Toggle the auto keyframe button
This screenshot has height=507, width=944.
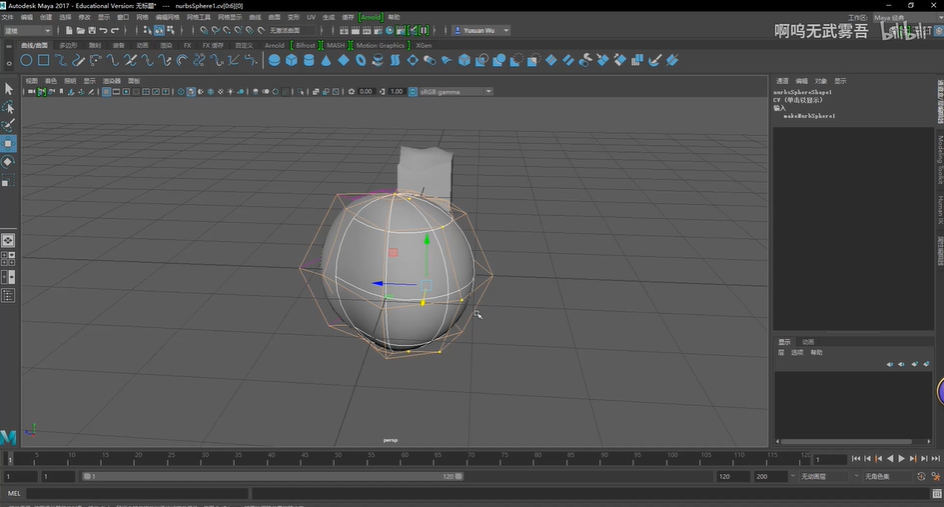(x=921, y=476)
